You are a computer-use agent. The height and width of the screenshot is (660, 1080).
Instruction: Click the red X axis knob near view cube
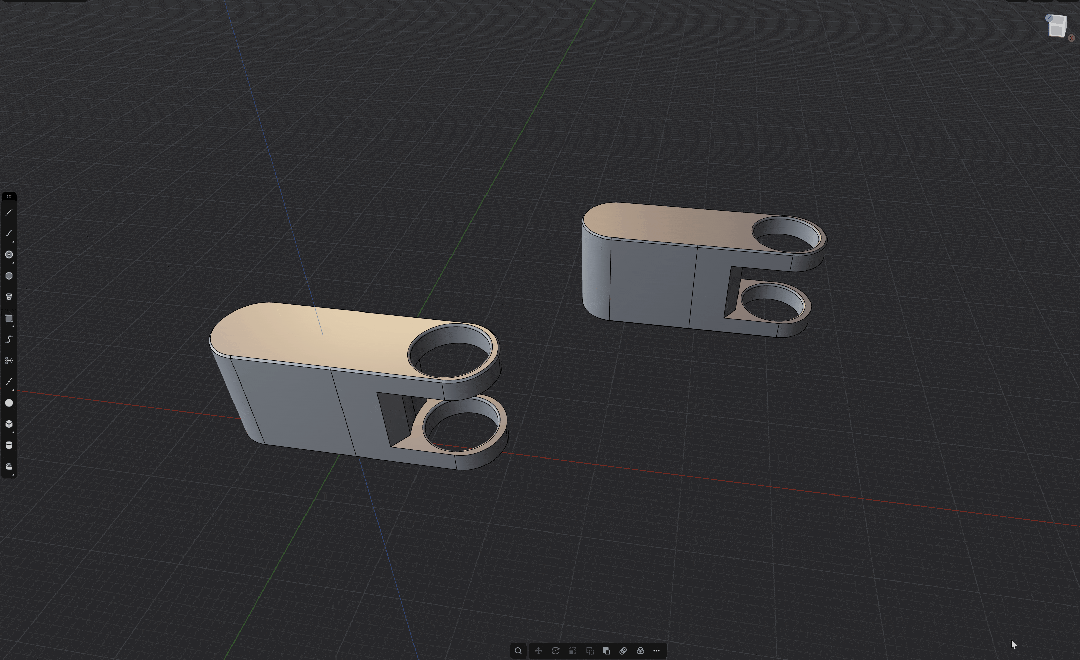click(1071, 38)
